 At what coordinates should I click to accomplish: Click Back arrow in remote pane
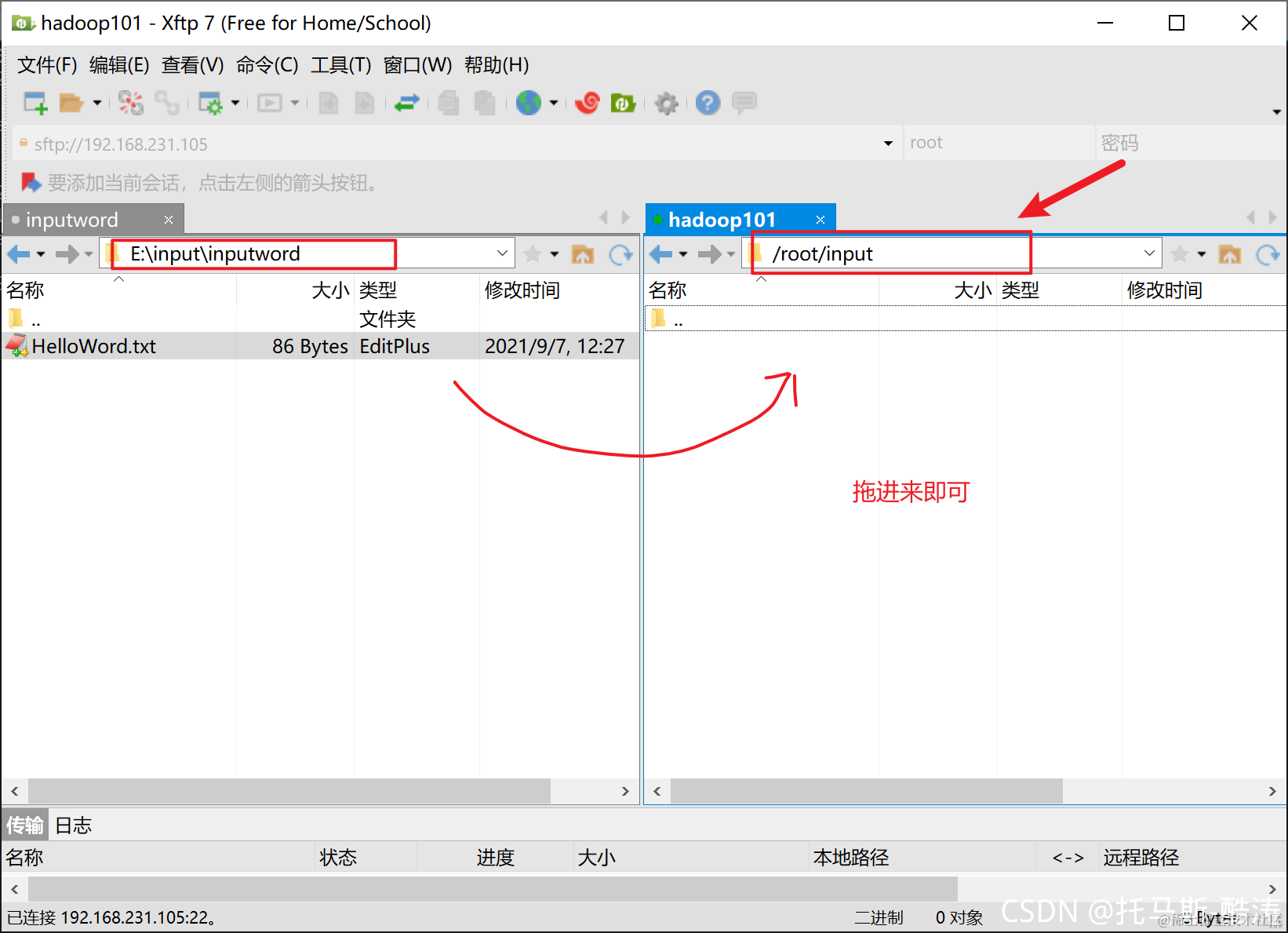click(x=661, y=253)
